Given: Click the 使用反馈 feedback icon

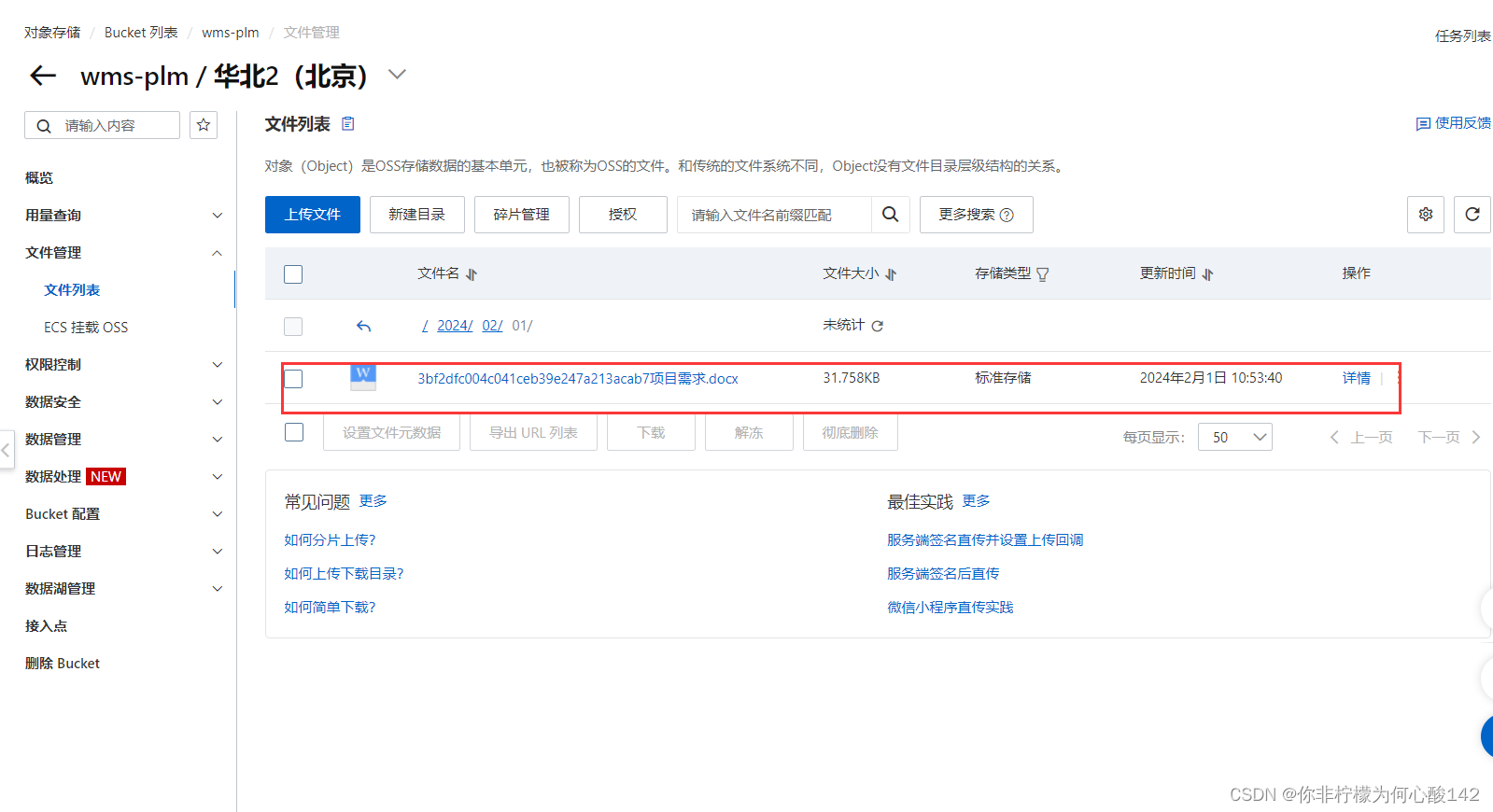Looking at the screenshot, I should [1423, 123].
